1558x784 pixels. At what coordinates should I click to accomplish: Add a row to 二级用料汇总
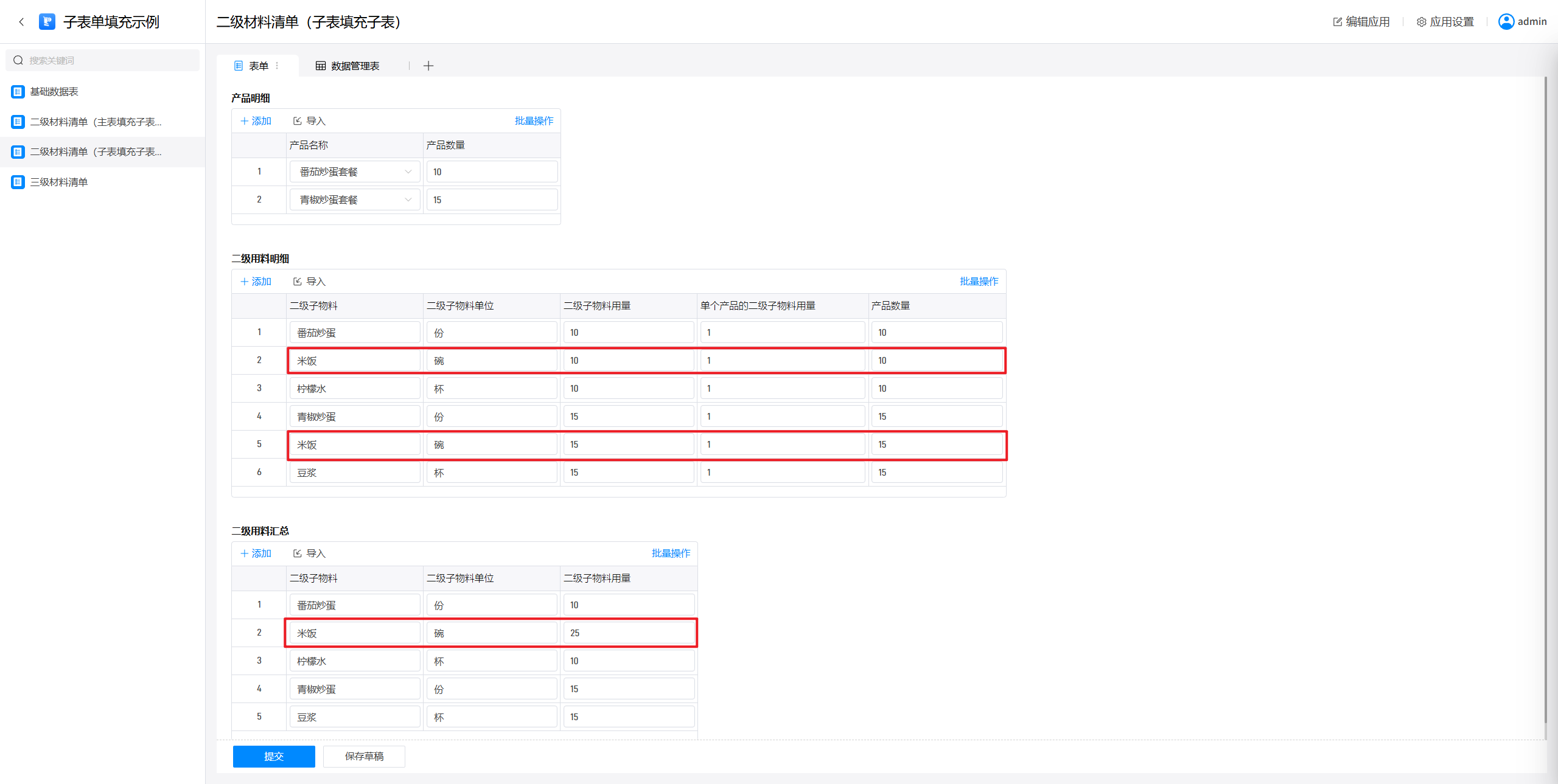pos(256,553)
